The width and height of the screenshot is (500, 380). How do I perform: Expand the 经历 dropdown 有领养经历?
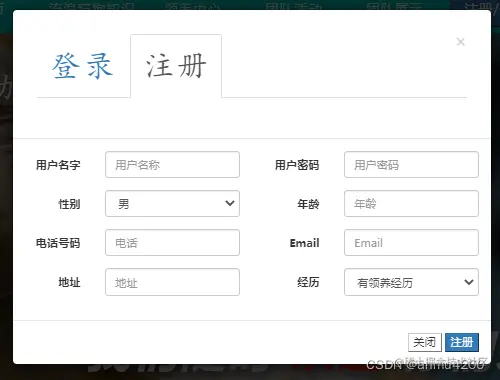pyautogui.click(x=411, y=282)
